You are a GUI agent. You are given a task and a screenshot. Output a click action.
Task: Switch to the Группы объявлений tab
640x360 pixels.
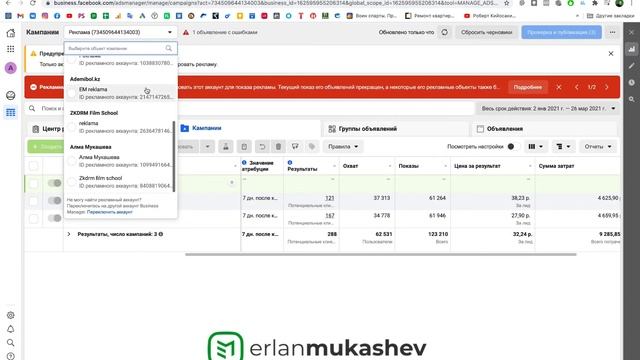coord(395,129)
